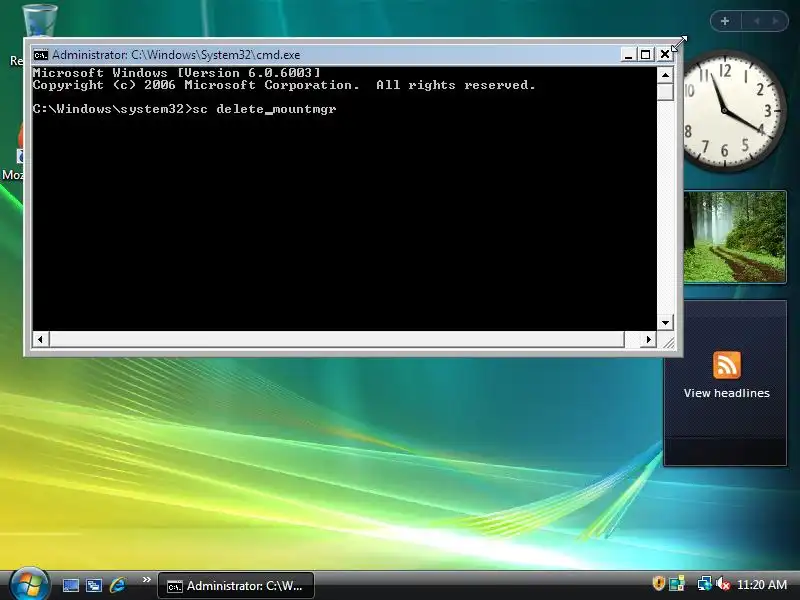Maximize the cmd.exe window

[x=645, y=55]
